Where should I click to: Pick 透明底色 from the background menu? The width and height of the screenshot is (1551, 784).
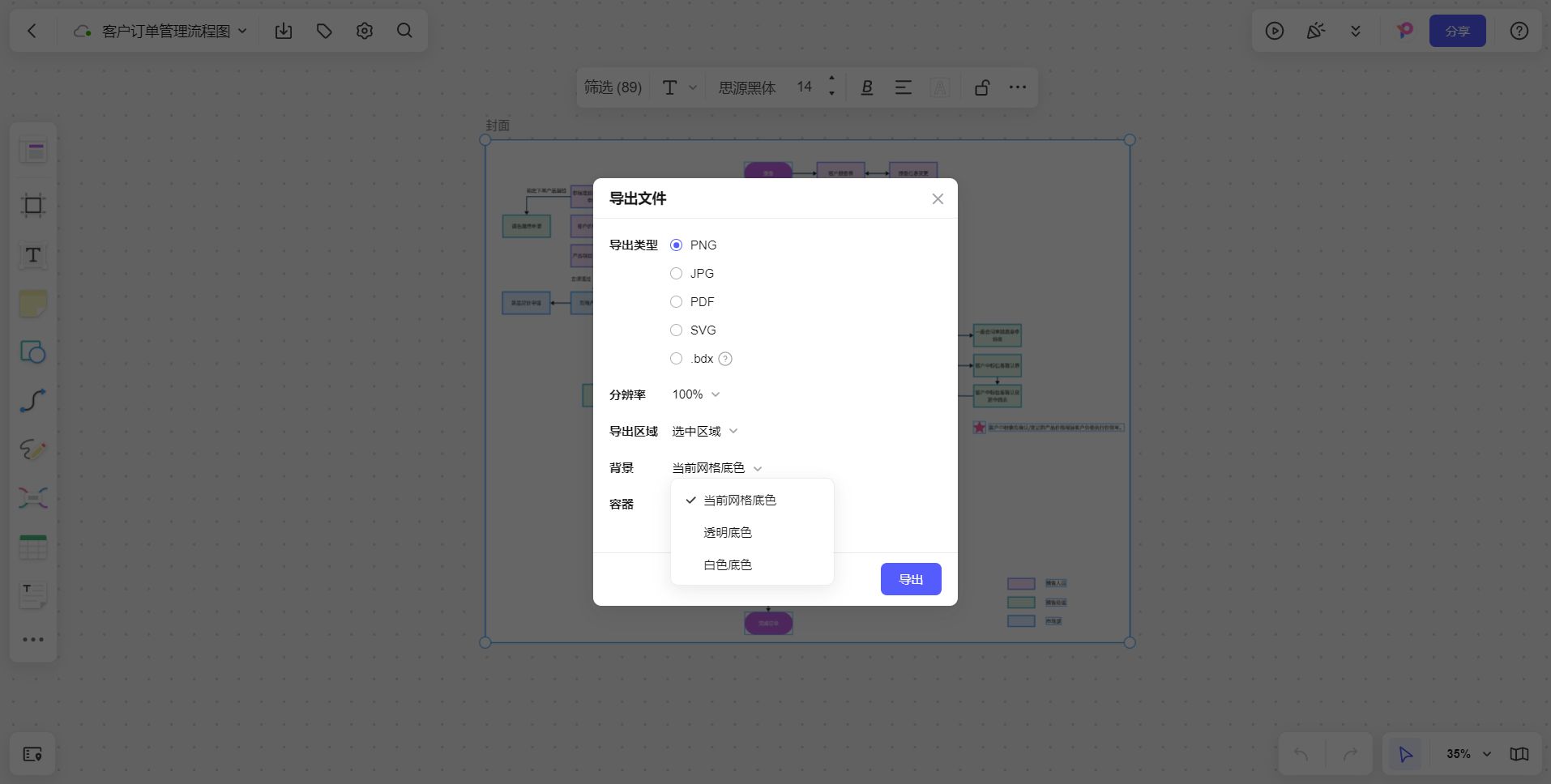click(x=726, y=532)
